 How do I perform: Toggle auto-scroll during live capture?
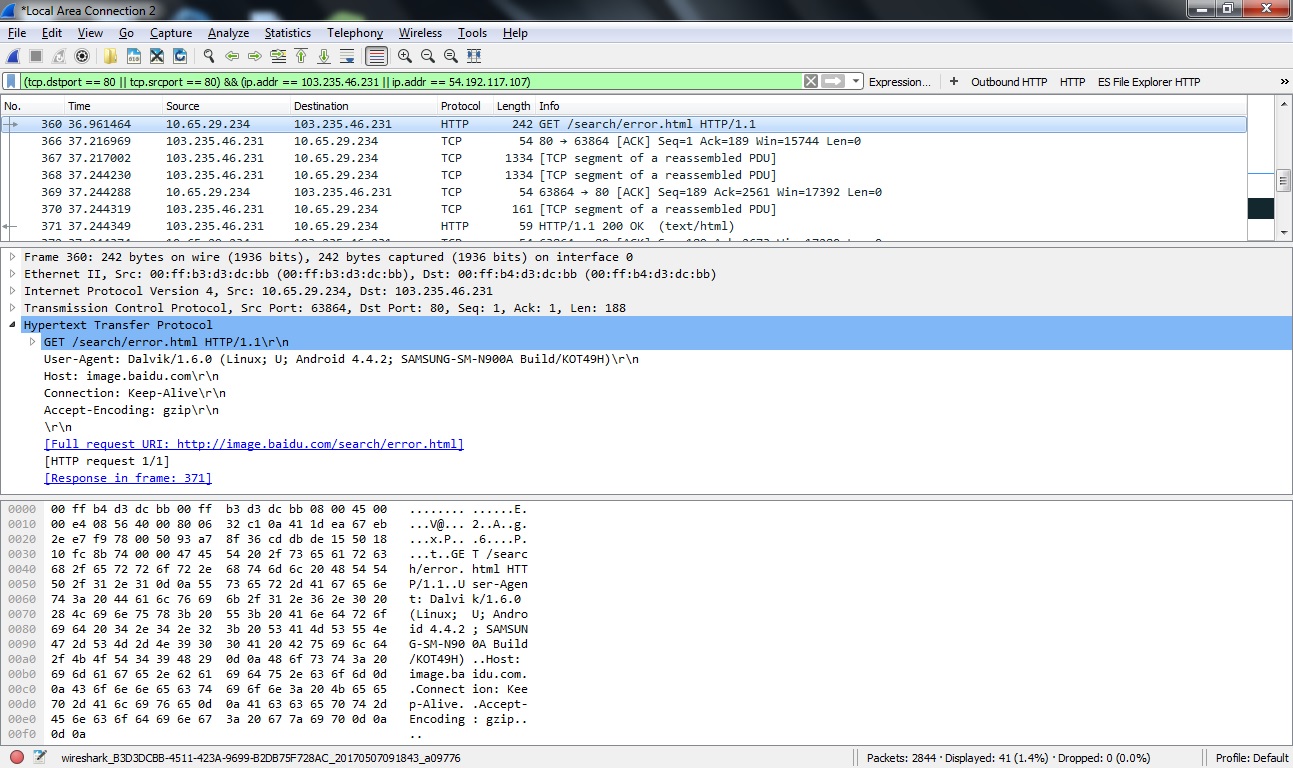click(x=347, y=57)
